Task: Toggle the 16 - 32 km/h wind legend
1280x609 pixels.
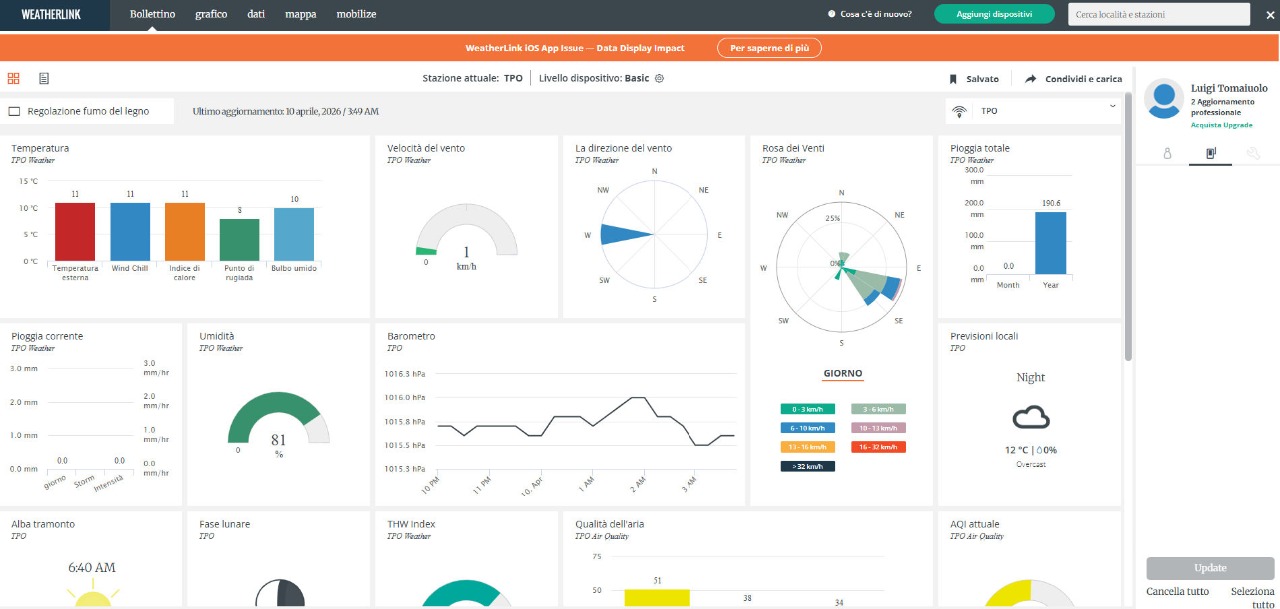Action: (878, 447)
